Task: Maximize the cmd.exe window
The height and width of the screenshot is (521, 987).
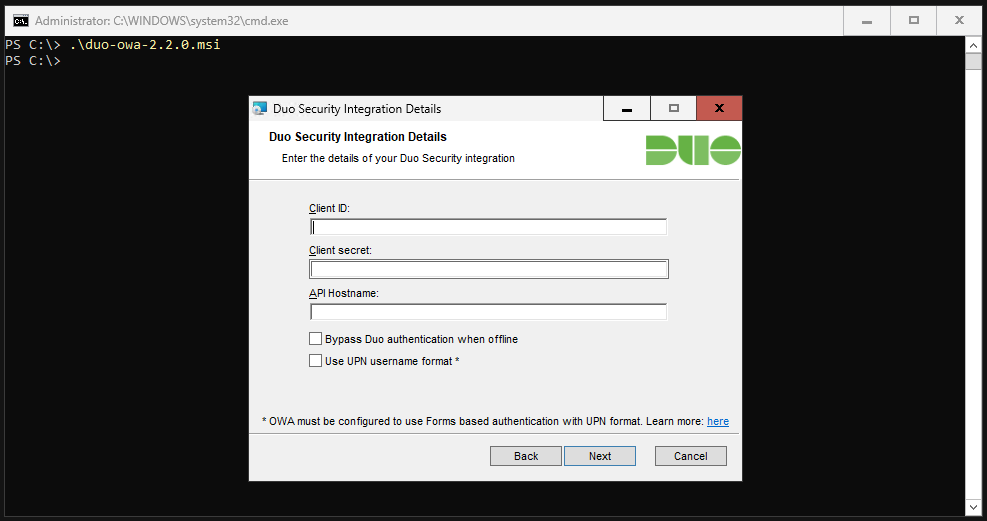Action: pyautogui.click(x=913, y=21)
